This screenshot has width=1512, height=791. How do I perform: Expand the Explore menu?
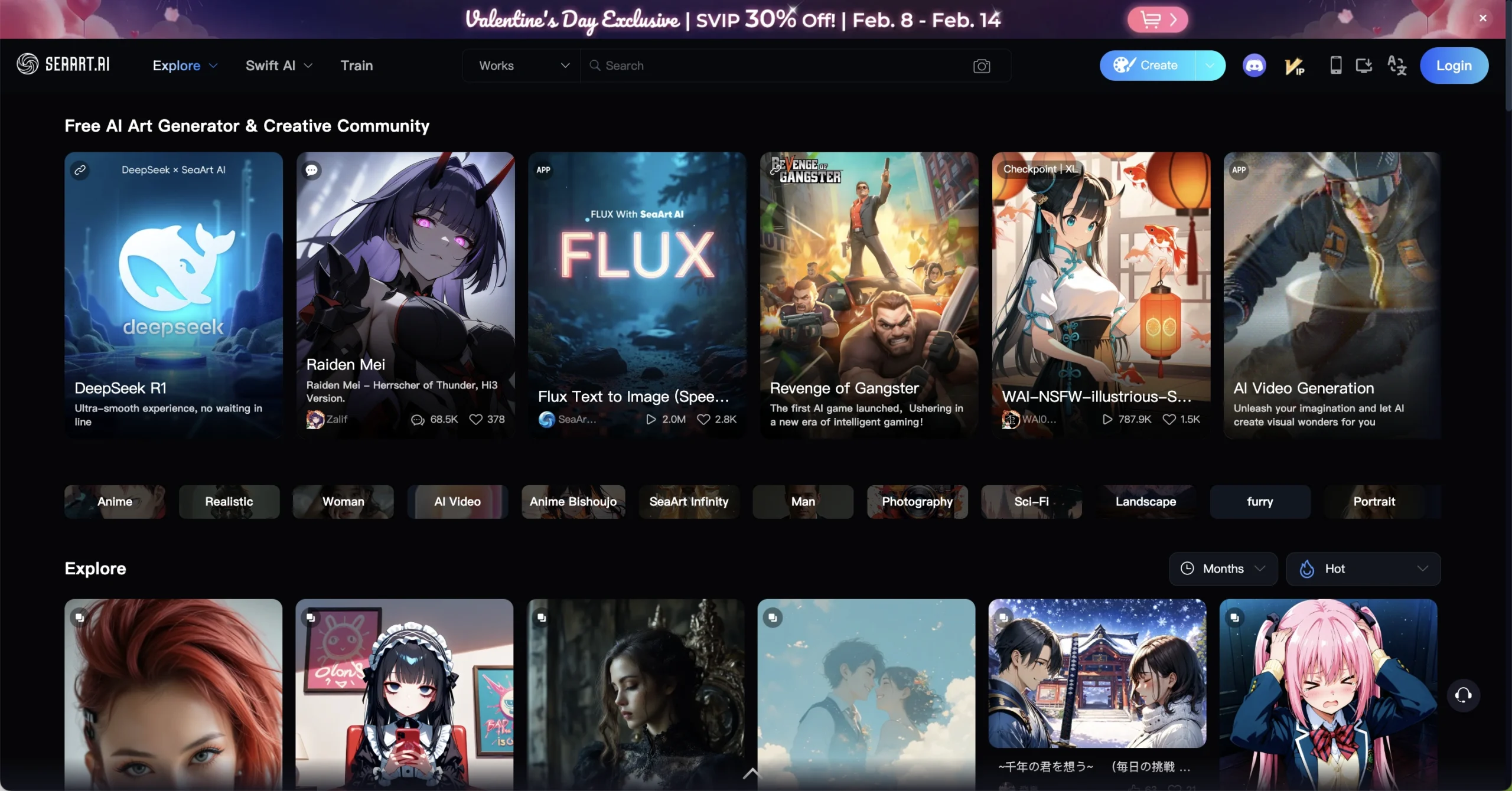pos(185,66)
